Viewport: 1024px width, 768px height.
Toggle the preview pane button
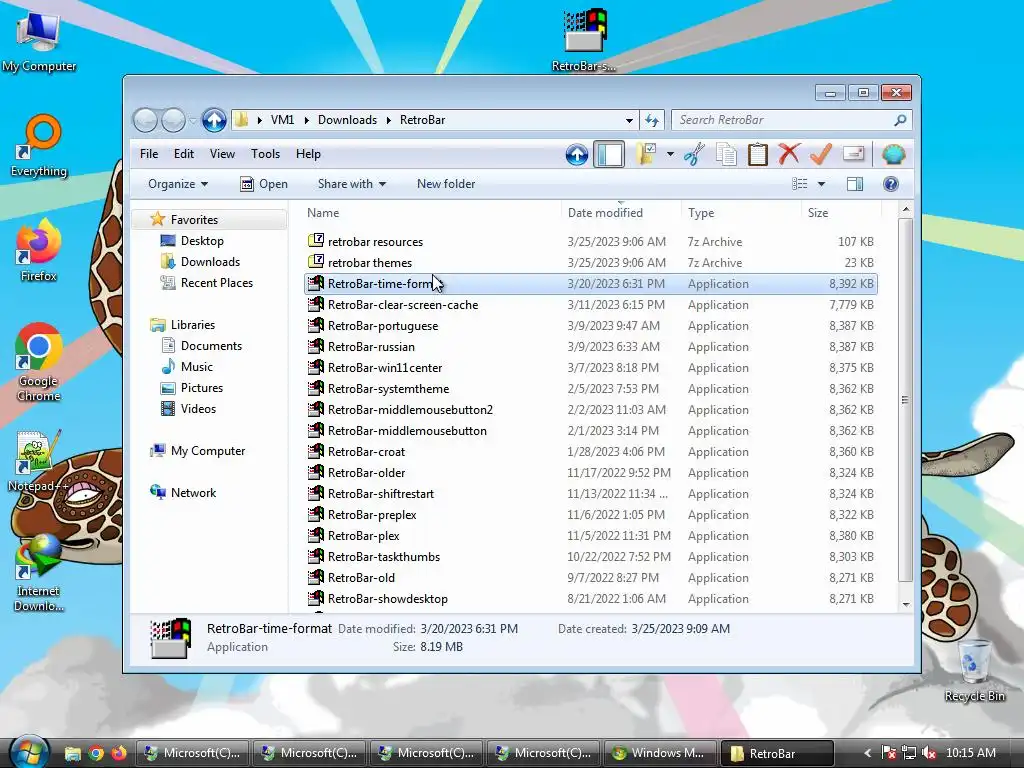click(x=855, y=184)
